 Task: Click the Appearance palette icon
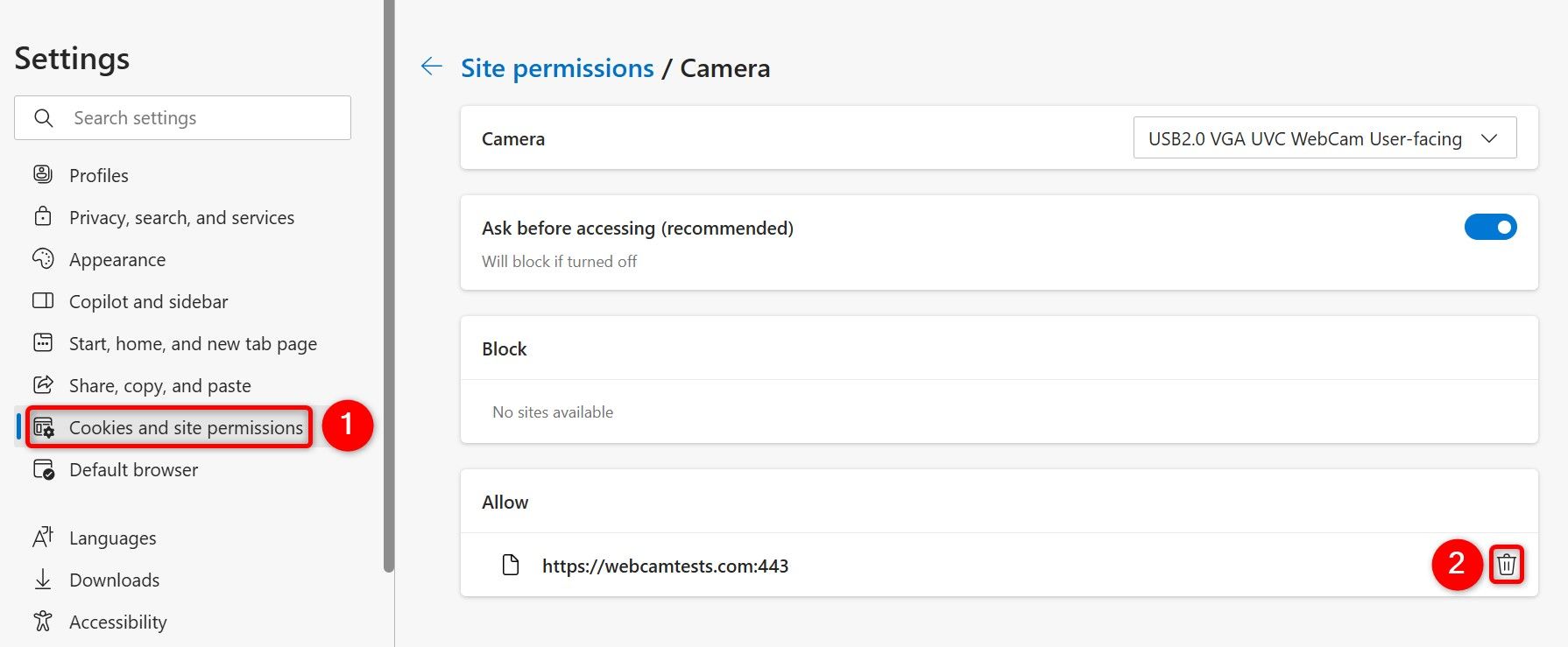[43, 259]
